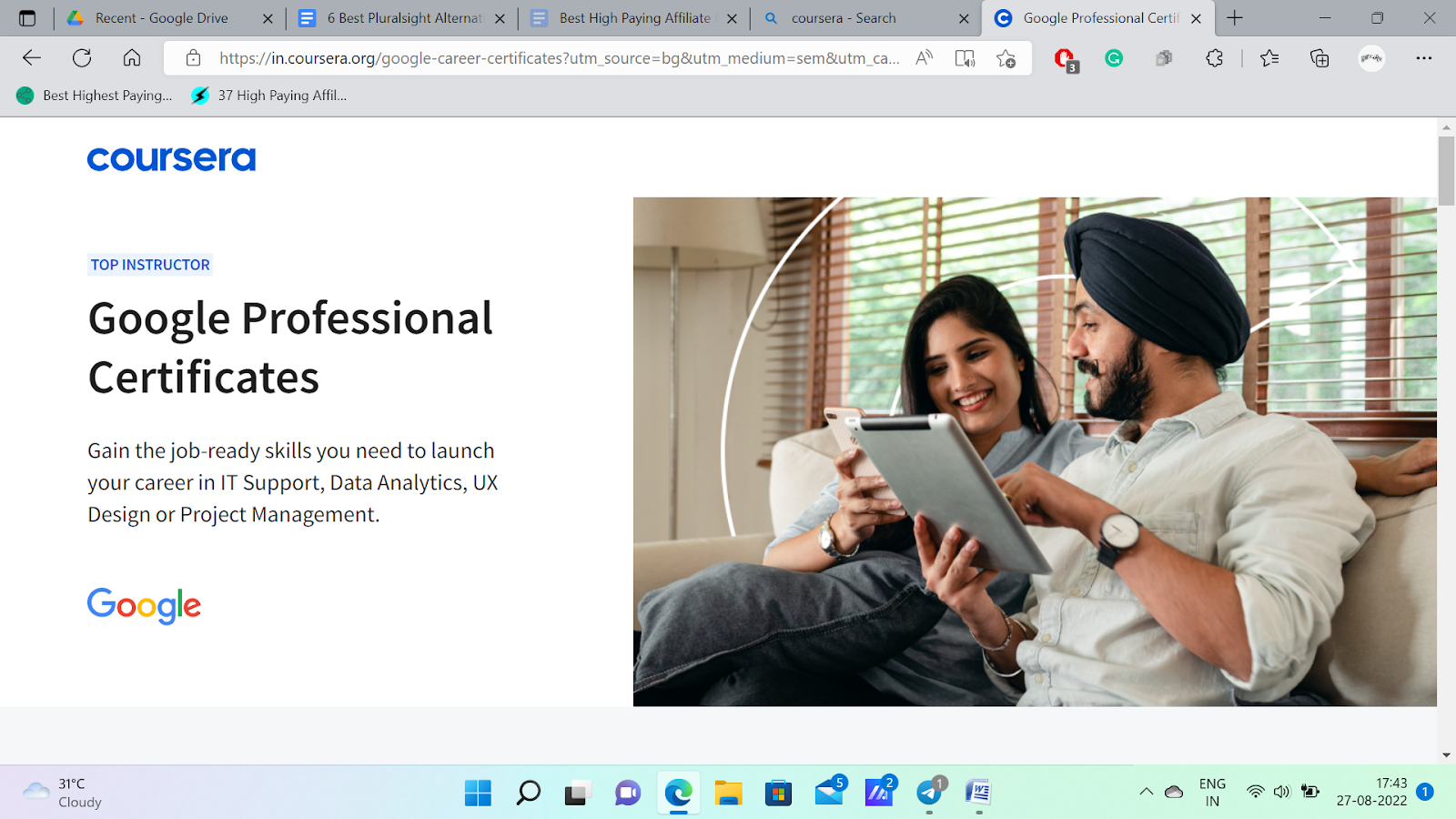Open the Windows Start menu
The image size is (1456, 819).
click(478, 793)
